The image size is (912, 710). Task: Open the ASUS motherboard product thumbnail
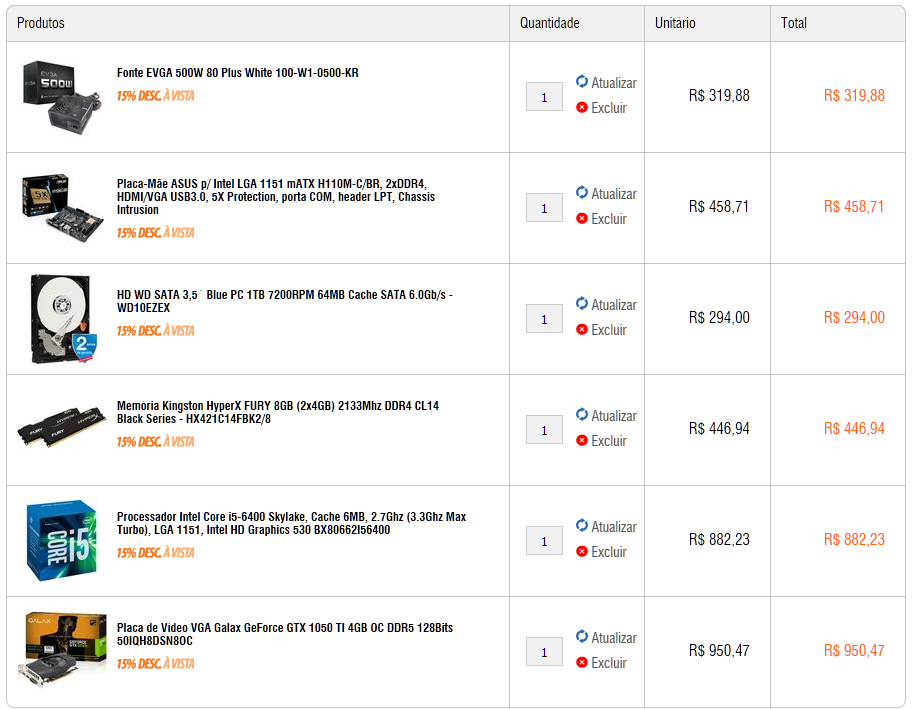tap(62, 207)
